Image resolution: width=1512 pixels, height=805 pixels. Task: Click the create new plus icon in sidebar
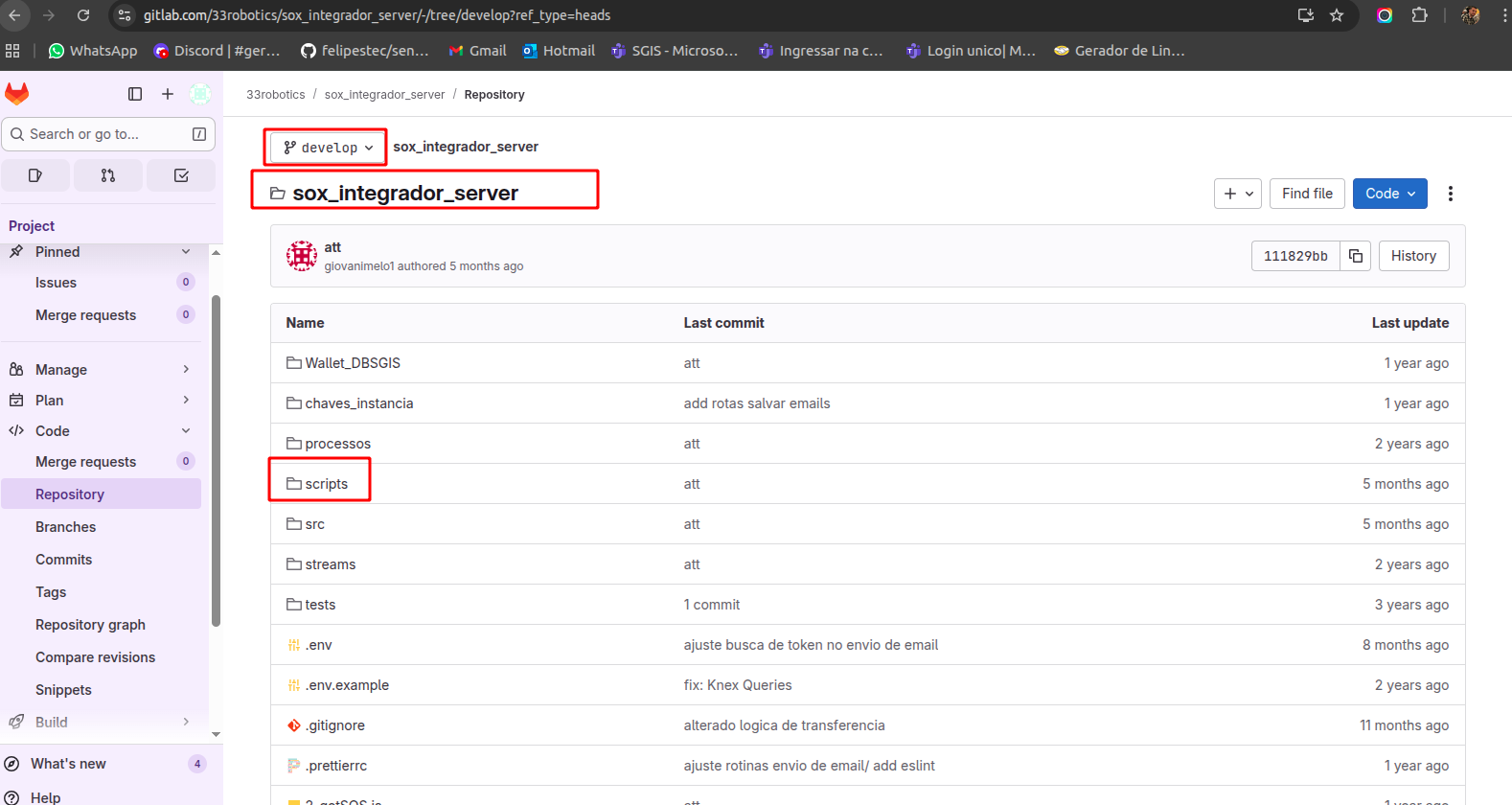click(168, 94)
